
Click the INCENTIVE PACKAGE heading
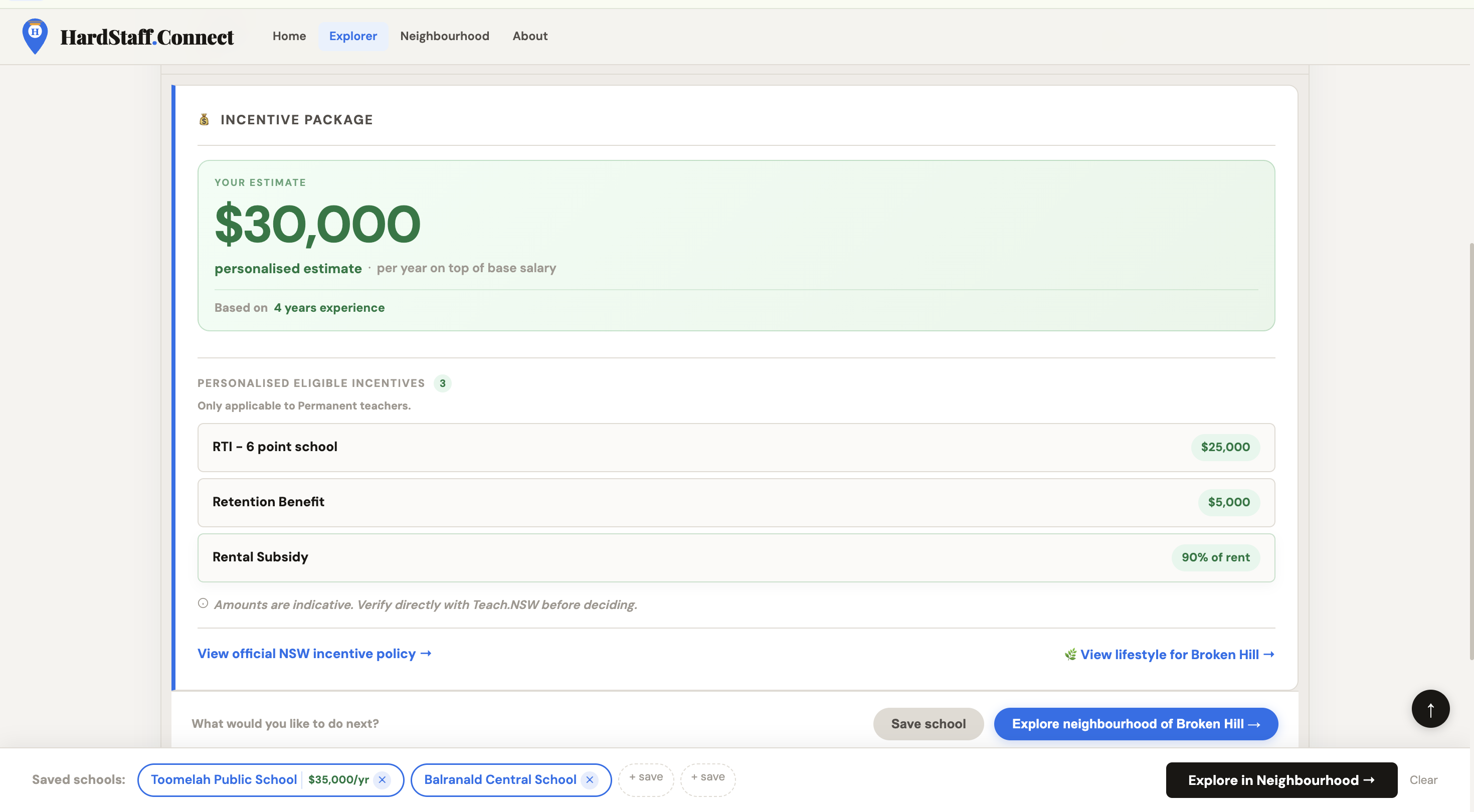tap(296, 120)
